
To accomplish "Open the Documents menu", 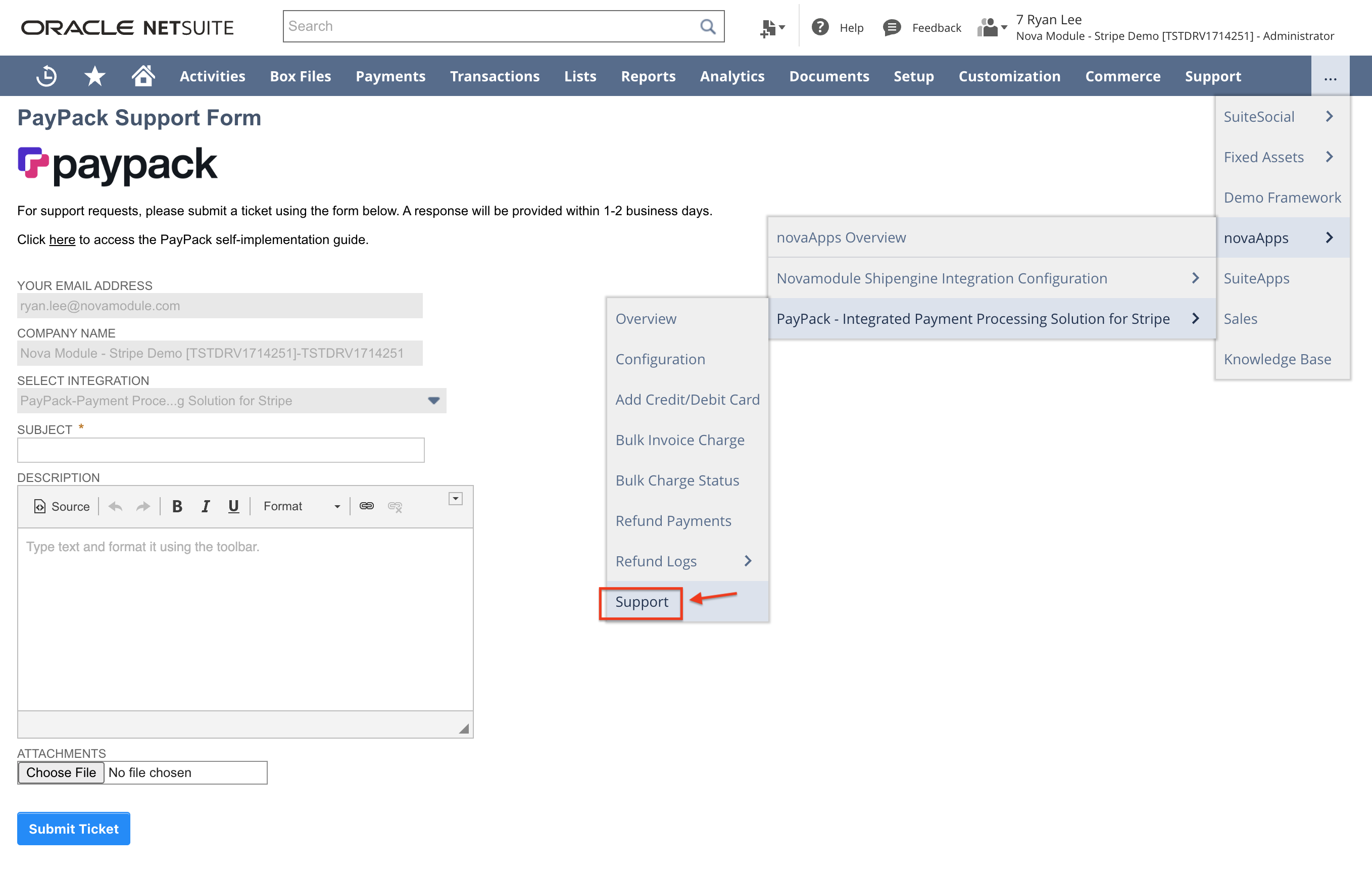I will pyautogui.click(x=829, y=76).
